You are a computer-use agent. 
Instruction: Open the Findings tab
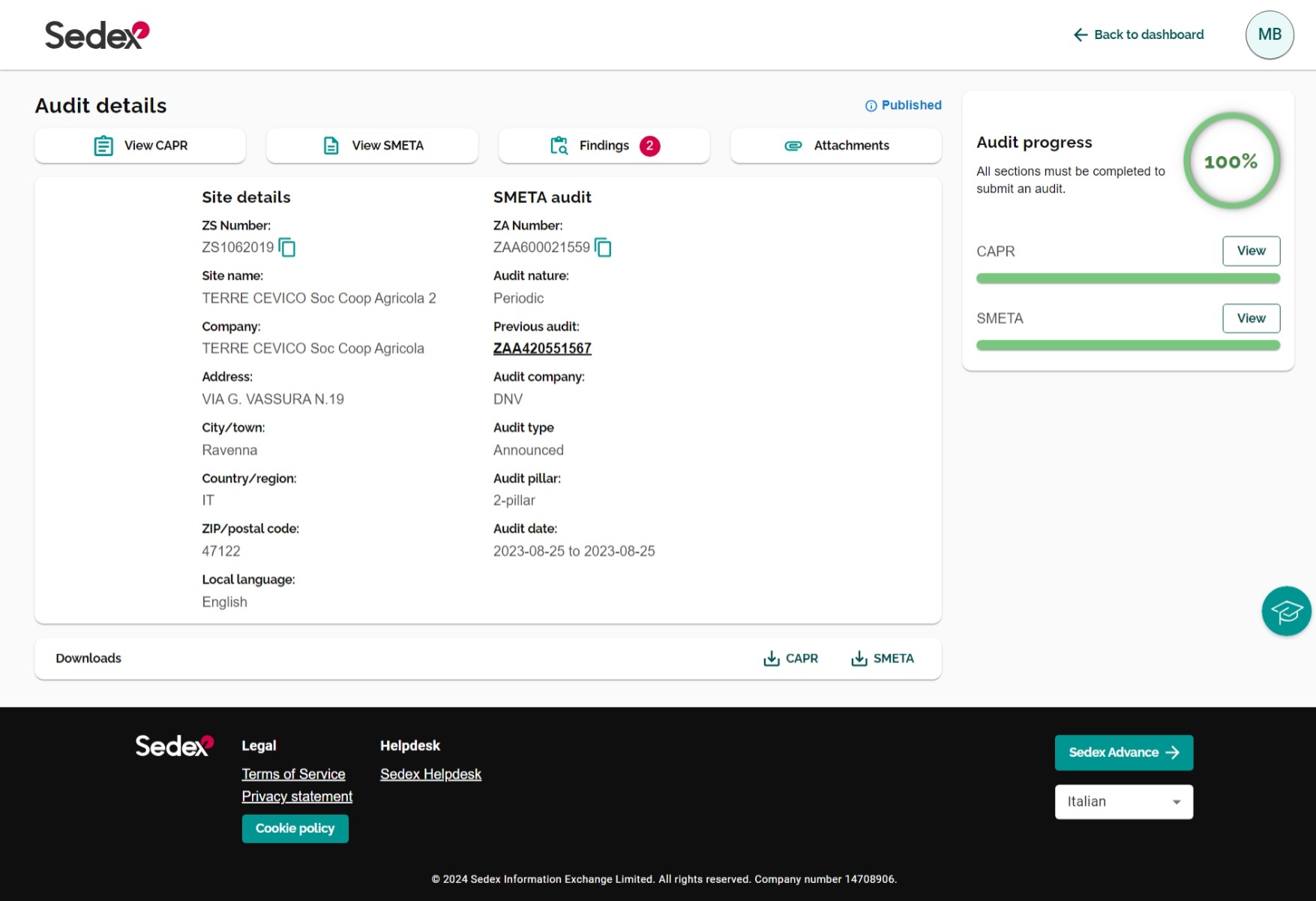coord(604,146)
